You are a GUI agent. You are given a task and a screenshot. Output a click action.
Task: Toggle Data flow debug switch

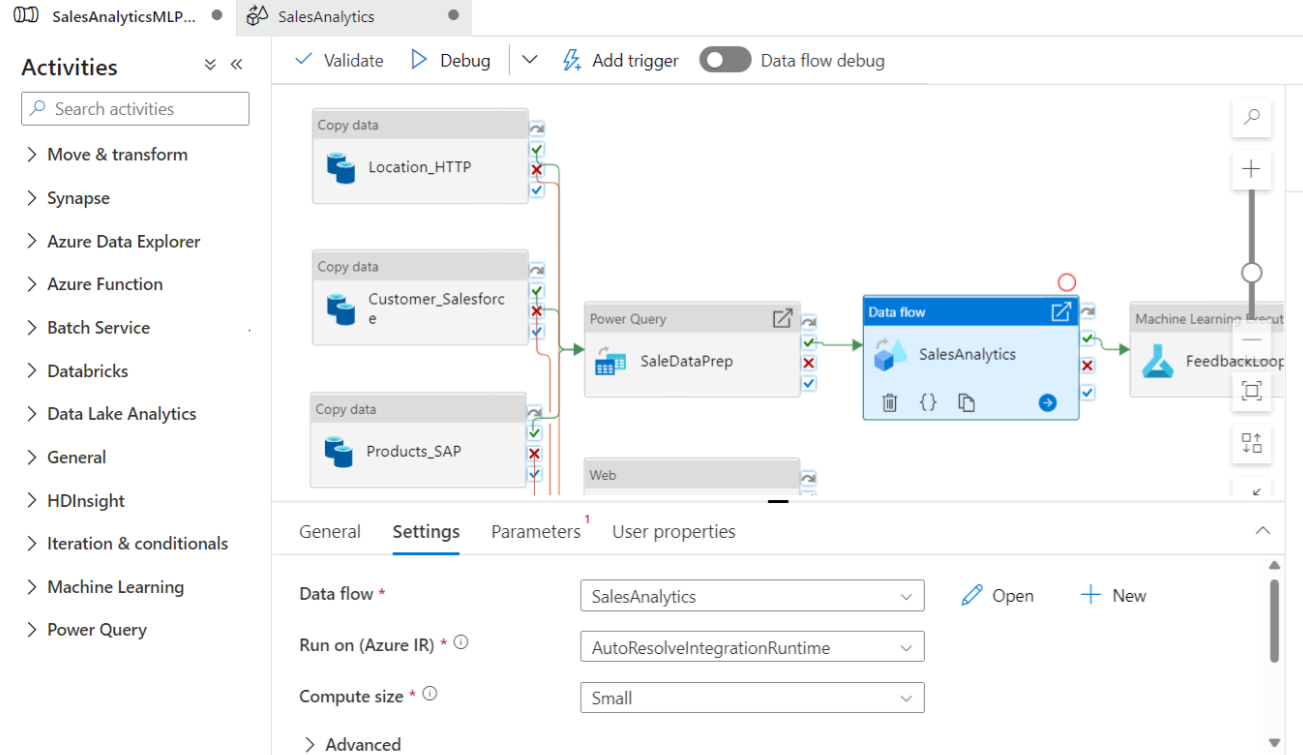725,60
